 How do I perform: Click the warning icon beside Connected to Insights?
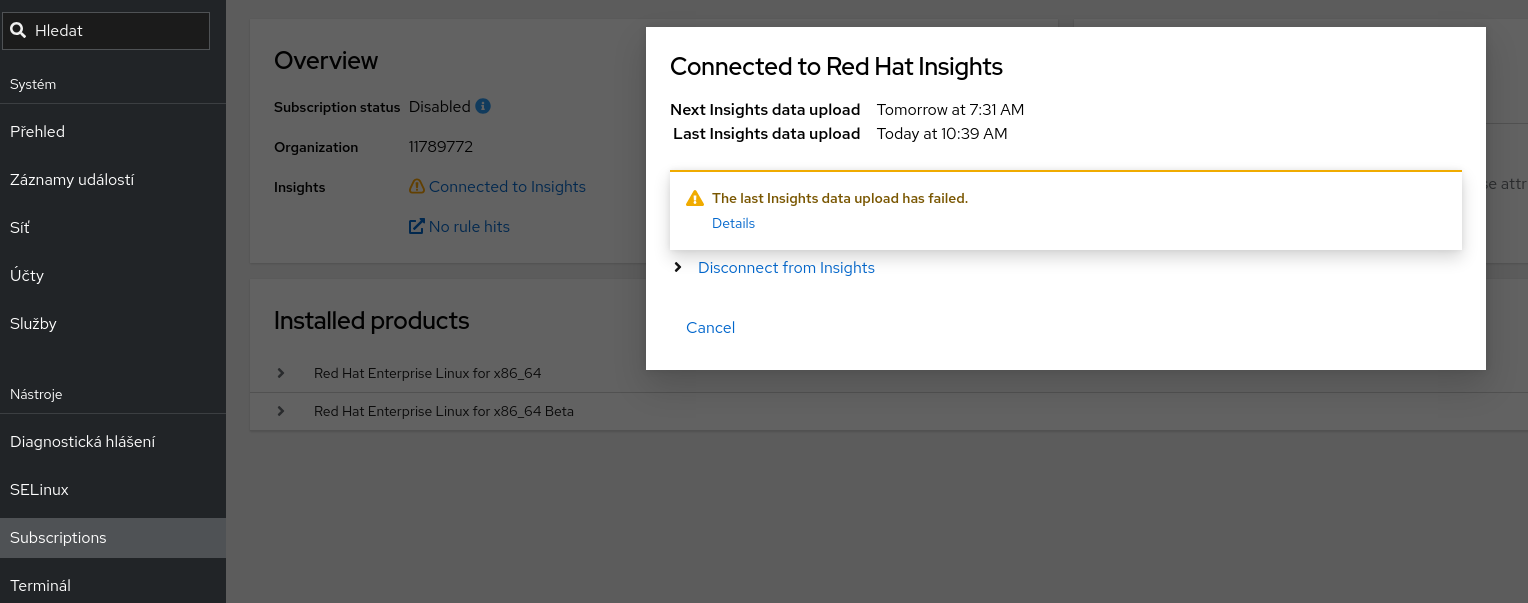click(417, 187)
